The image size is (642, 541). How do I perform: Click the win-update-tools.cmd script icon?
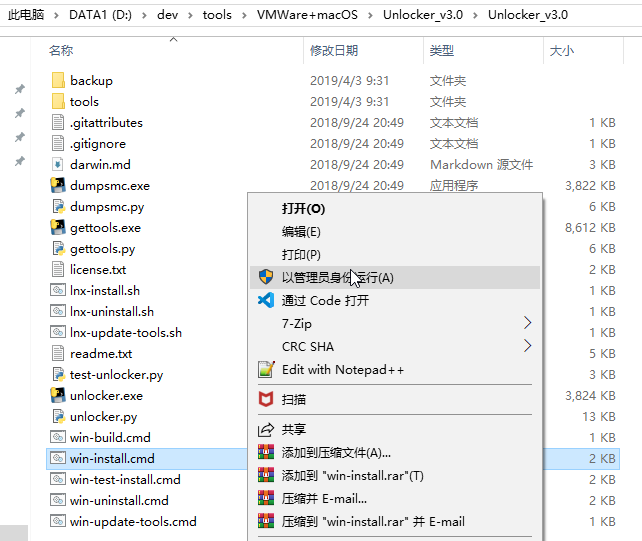(58, 521)
